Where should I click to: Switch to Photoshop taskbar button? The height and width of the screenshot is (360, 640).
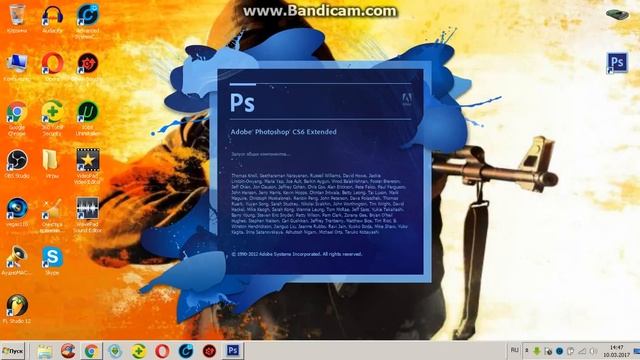click(x=233, y=351)
